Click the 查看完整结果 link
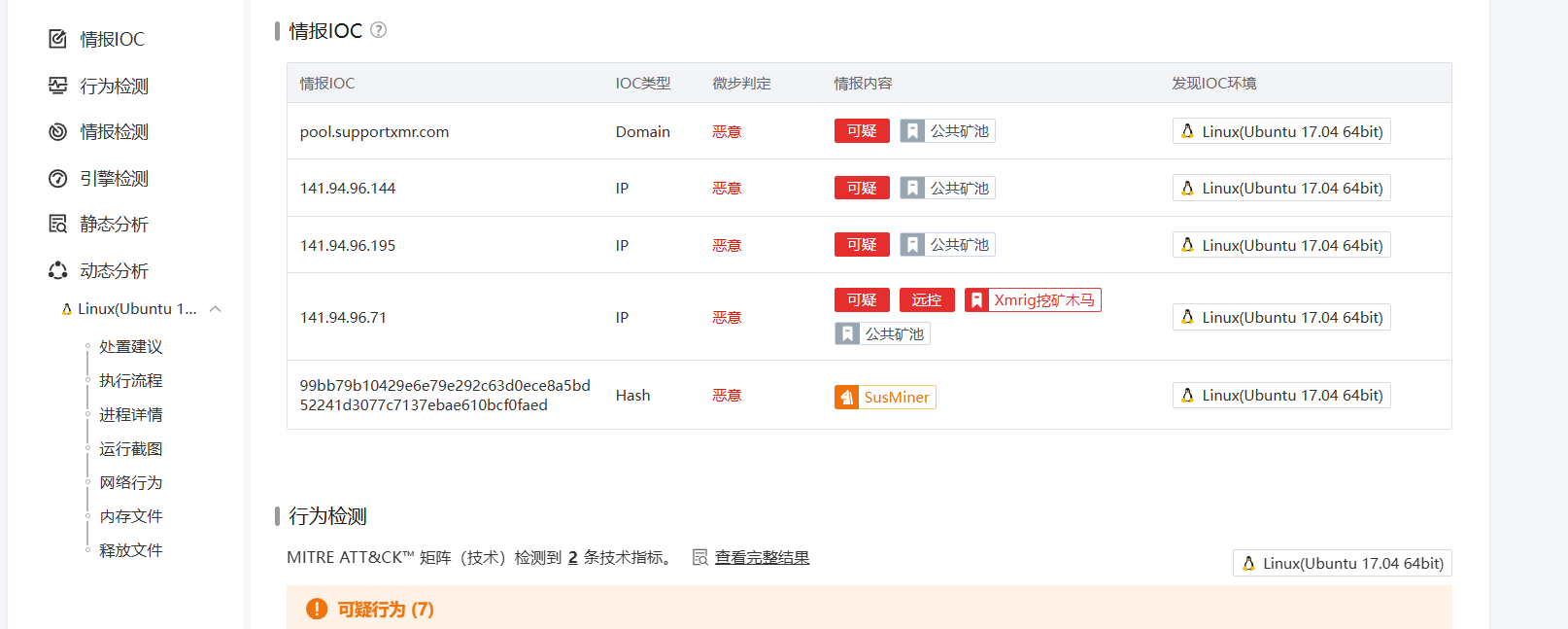 point(762,557)
